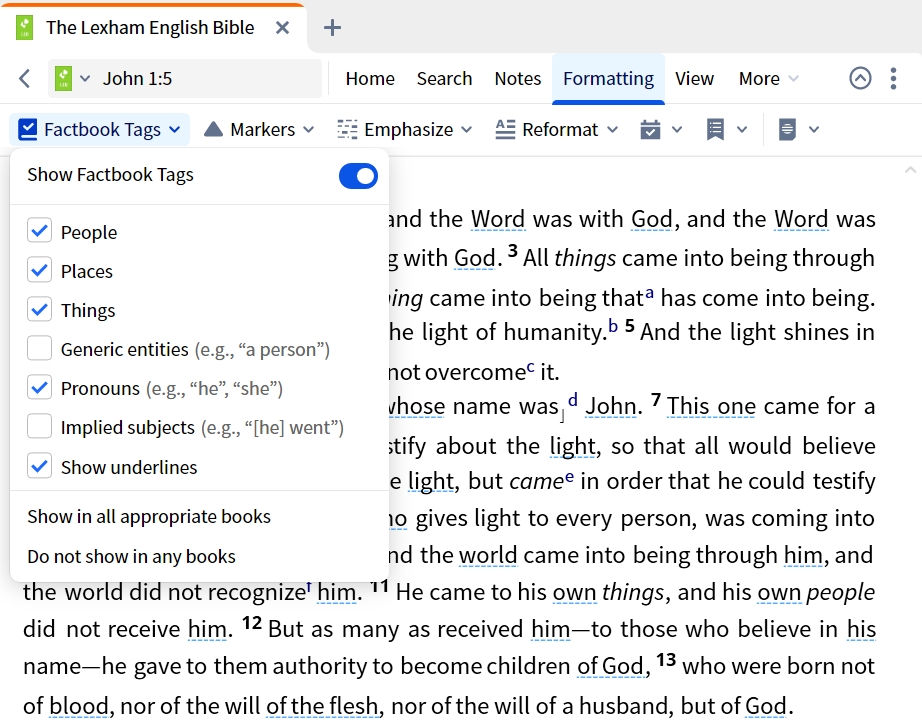Uncheck the Places checkbox
Screen dimensions: 922x721
click(x=39, y=270)
